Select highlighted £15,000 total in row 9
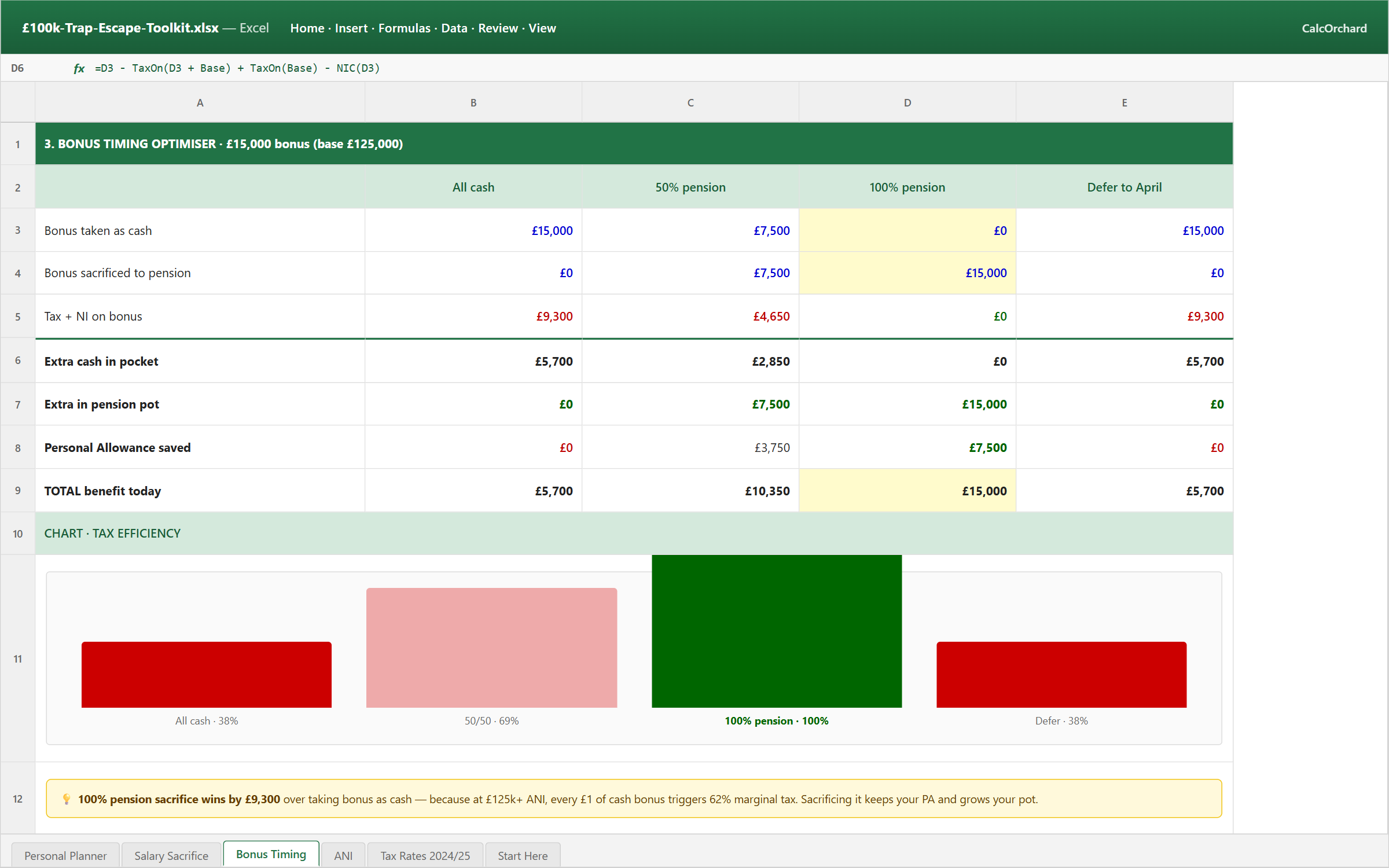The width and height of the screenshot is (1389, 868). (x=907, y=491)
